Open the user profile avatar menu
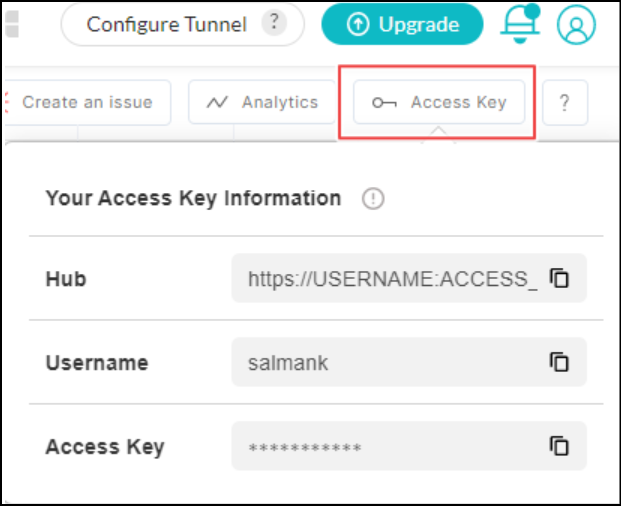Viewport: 621px width, 506px height. click(576, 25)
